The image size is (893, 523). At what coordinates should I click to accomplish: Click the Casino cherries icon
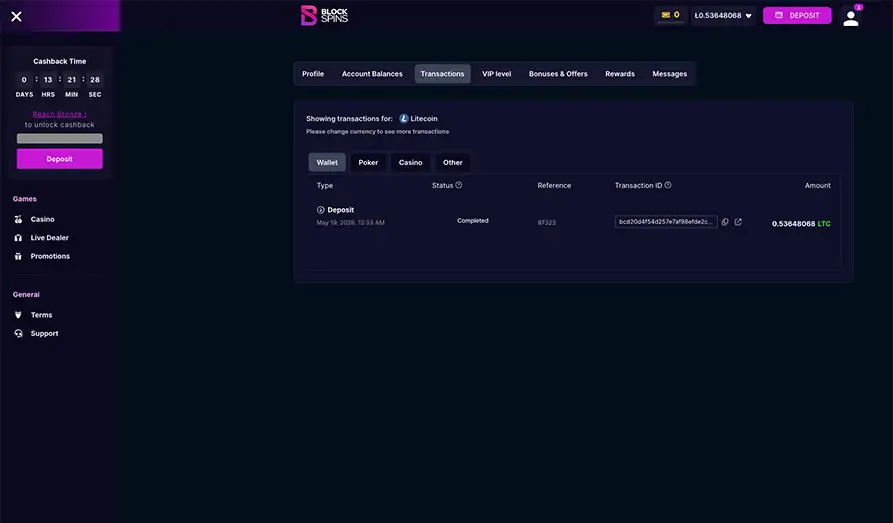pos(18,219)
